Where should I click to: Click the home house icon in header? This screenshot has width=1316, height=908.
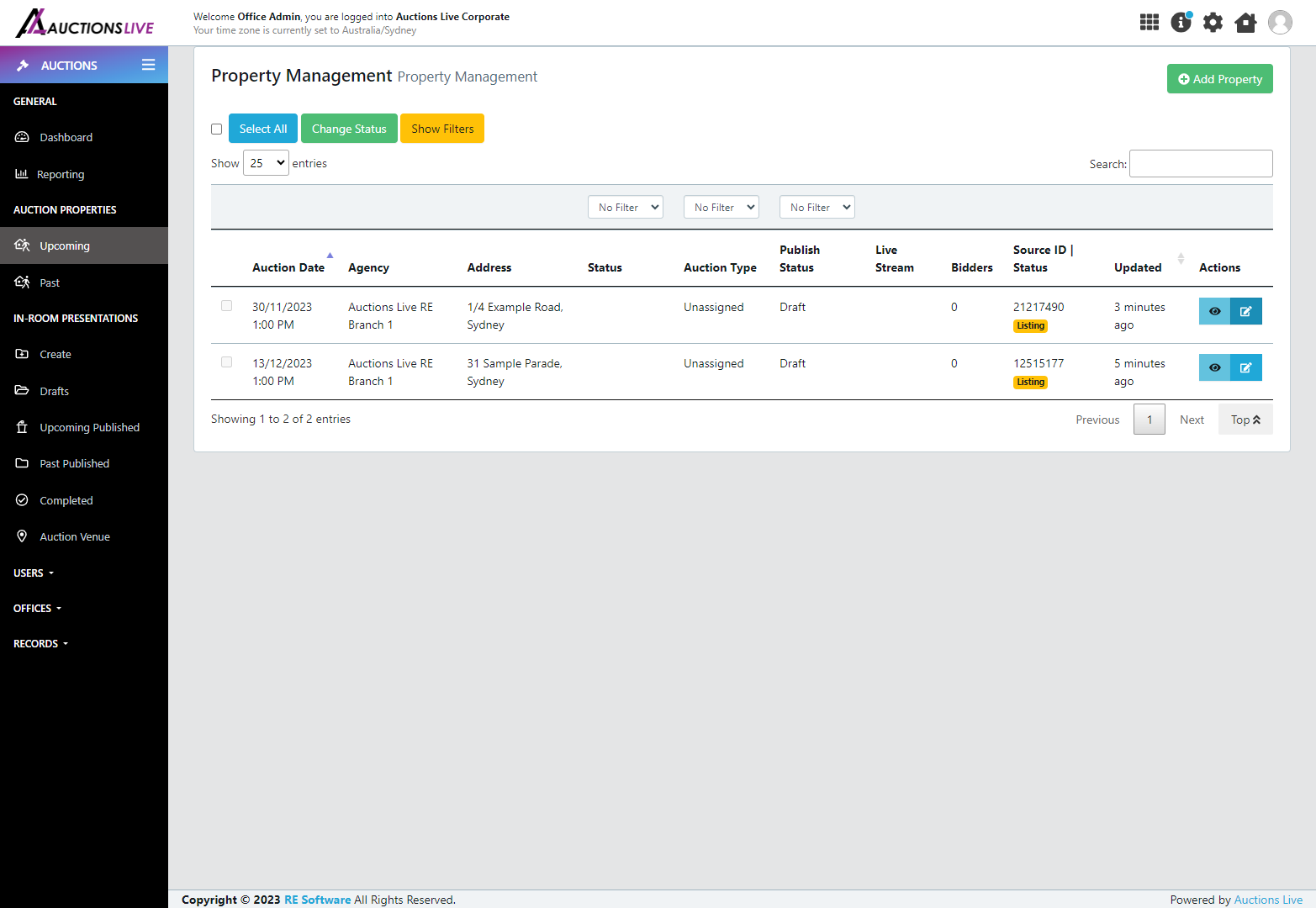coord(1245,23)
